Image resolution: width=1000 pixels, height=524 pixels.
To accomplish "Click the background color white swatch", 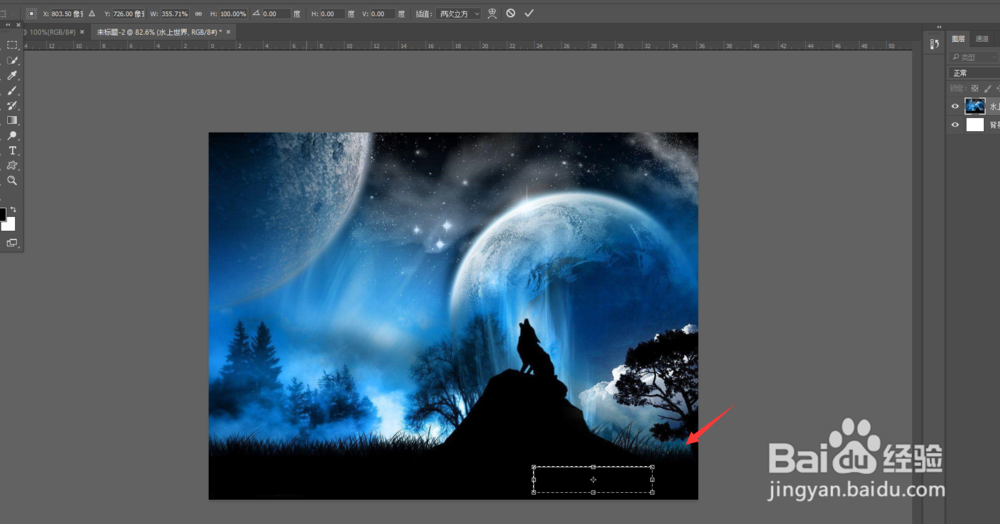I will click(9, 224).
